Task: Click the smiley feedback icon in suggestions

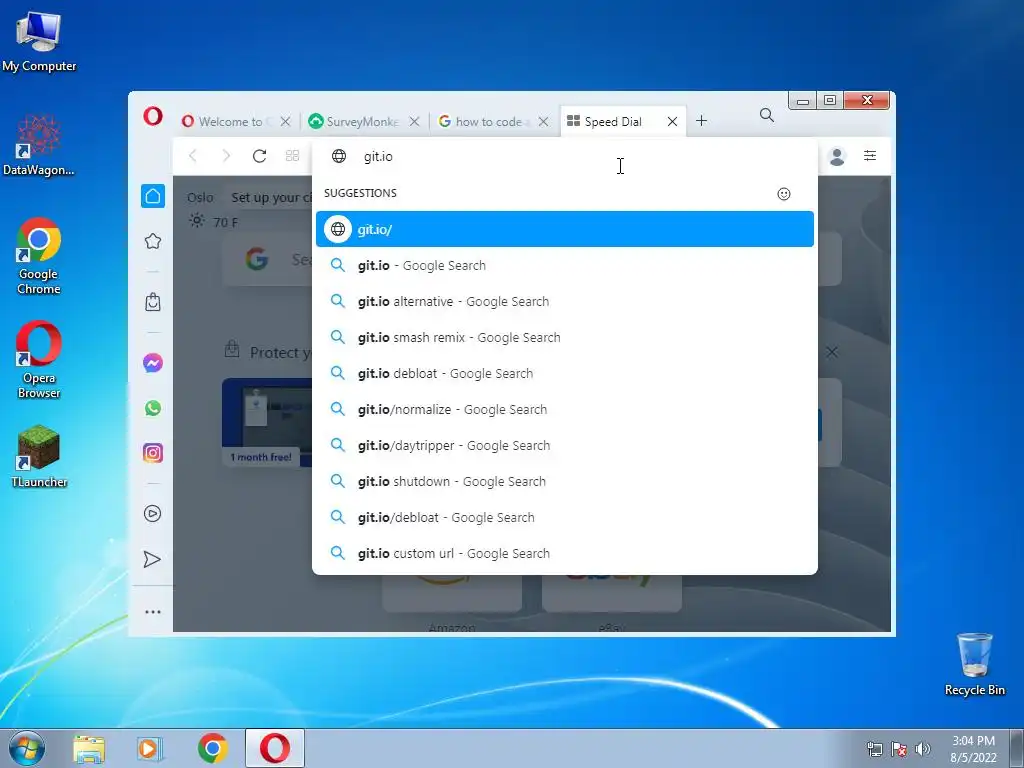Action: 784,194
